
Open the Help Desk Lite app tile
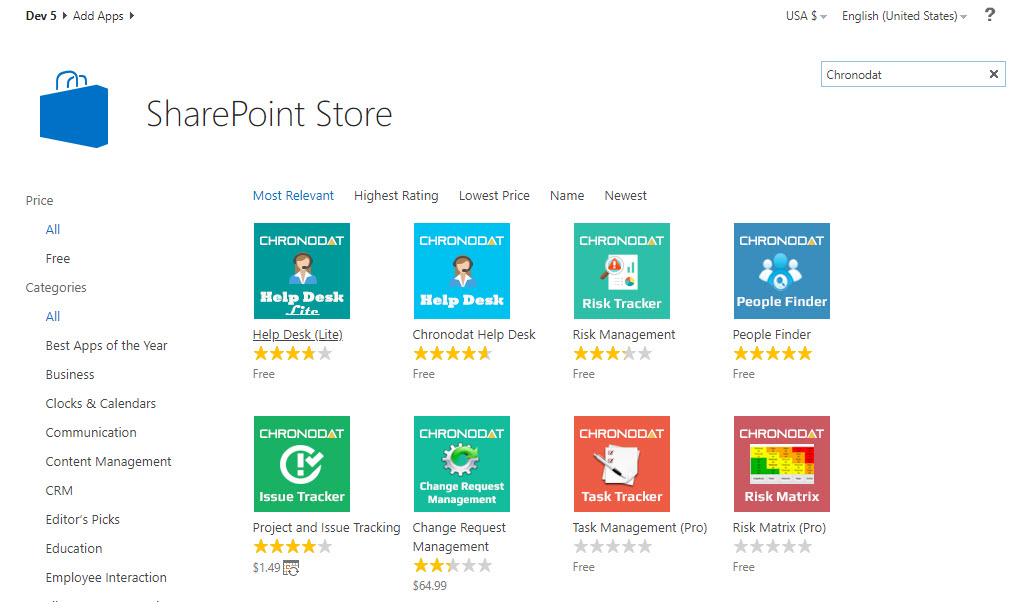pos(301,271)
